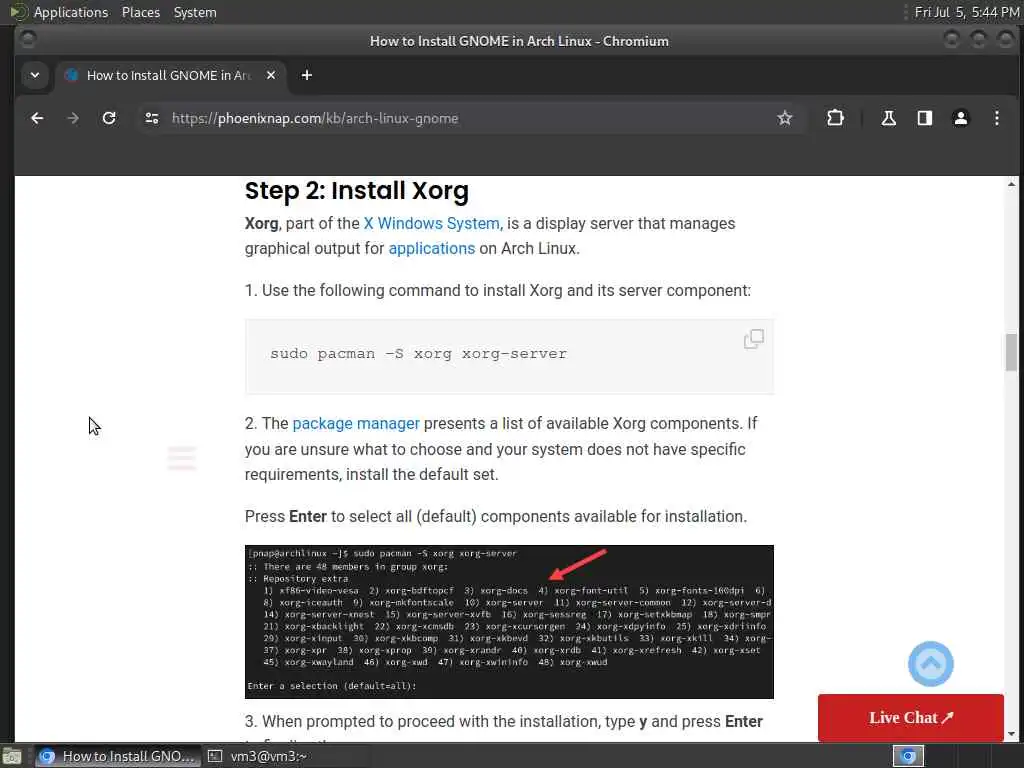This screenshot has width=1024, height=768.
Task: Open the System menu
Action: (195, 12)
